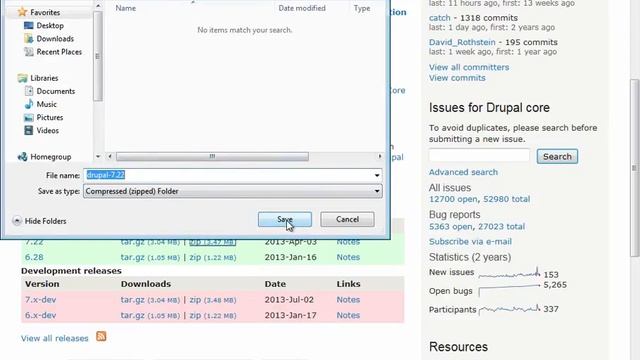Click the Open bugs sparkline chart
Image resolution: width=640 pixels, height=360 pixels.
click(509, 289)
